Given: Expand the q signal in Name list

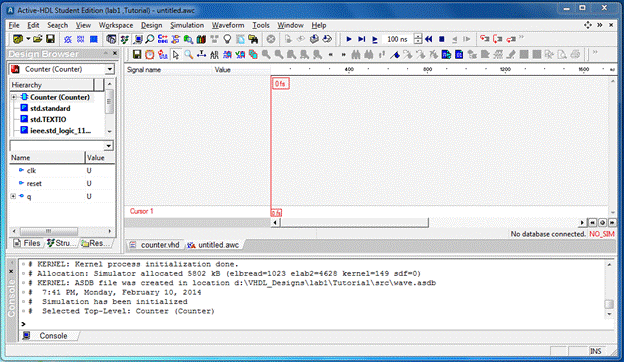Looking at the screenshot, I should point(13,196).
